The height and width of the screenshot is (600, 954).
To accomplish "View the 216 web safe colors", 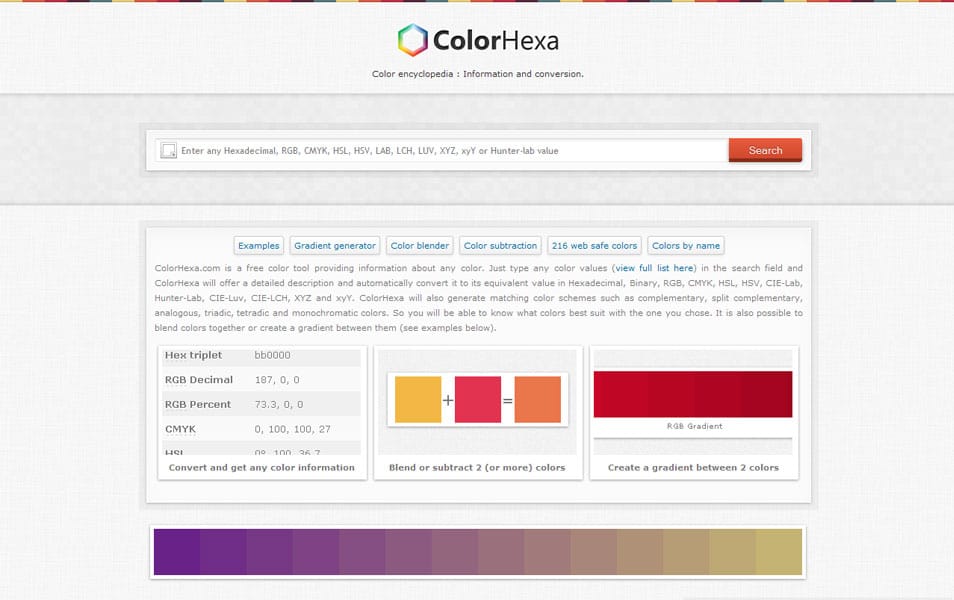I will point(594,245).
